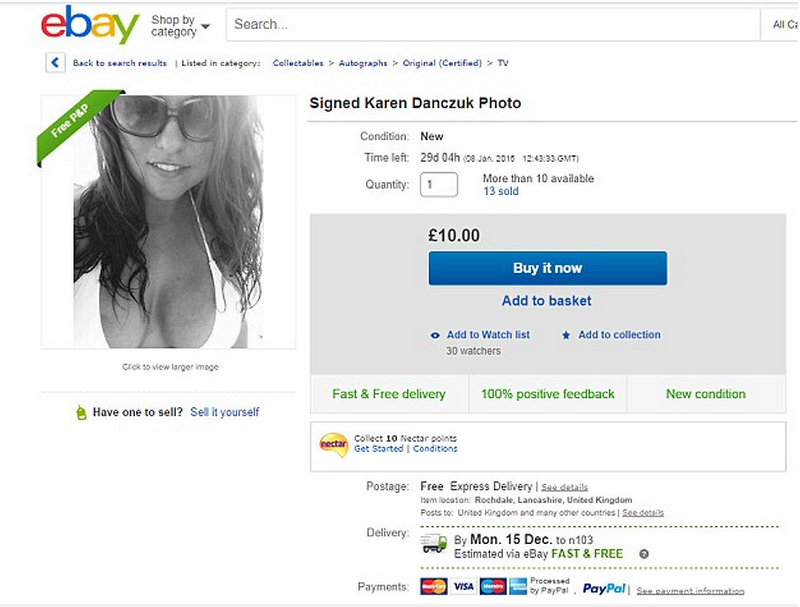The image size is (800, 607).
Task: Open the All Categories search dropdown
Action: [785, 24]
